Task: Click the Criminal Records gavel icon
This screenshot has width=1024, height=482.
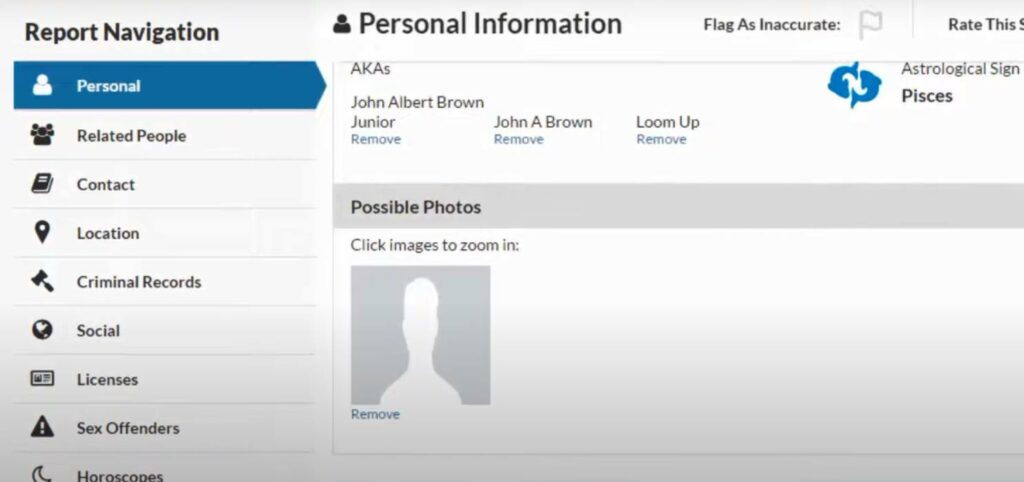Action: tap(42, 281)
